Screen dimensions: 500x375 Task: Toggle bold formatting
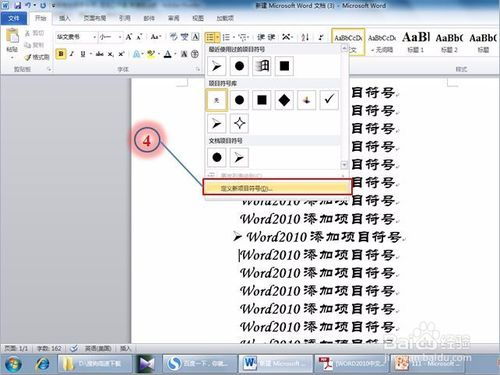61,54
